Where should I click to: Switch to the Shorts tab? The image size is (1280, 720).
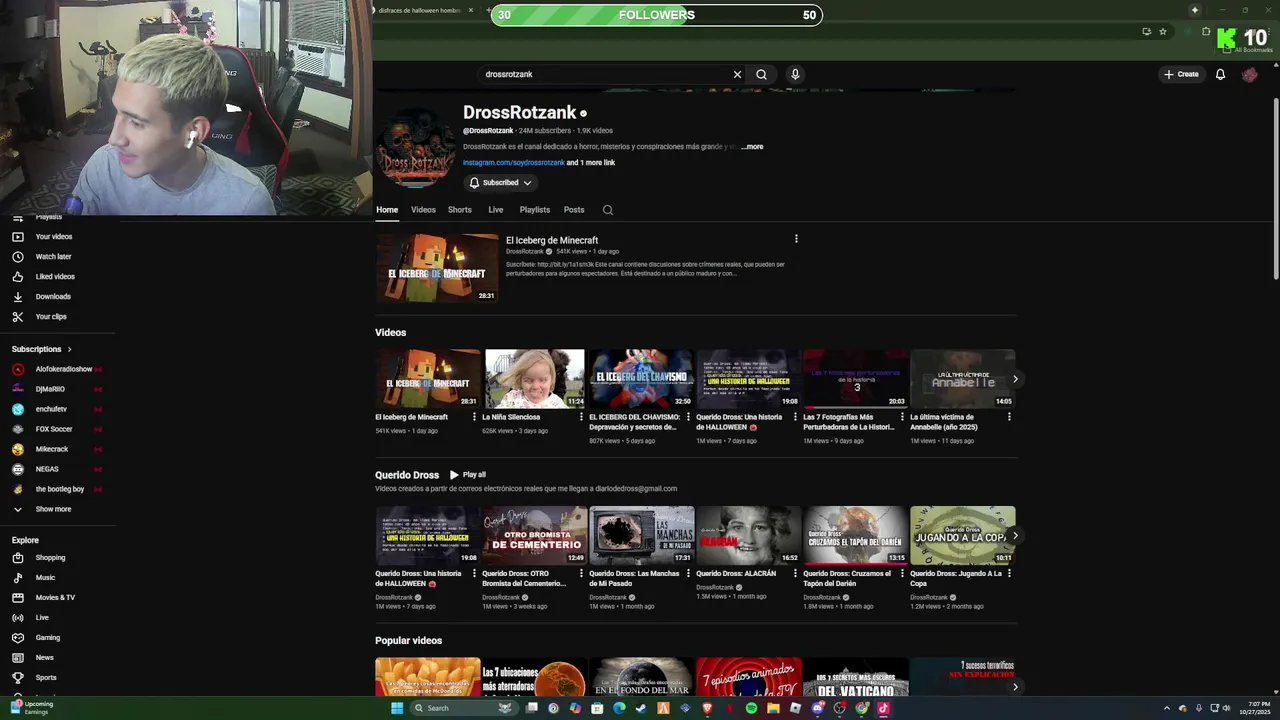(x=460, y=210)
